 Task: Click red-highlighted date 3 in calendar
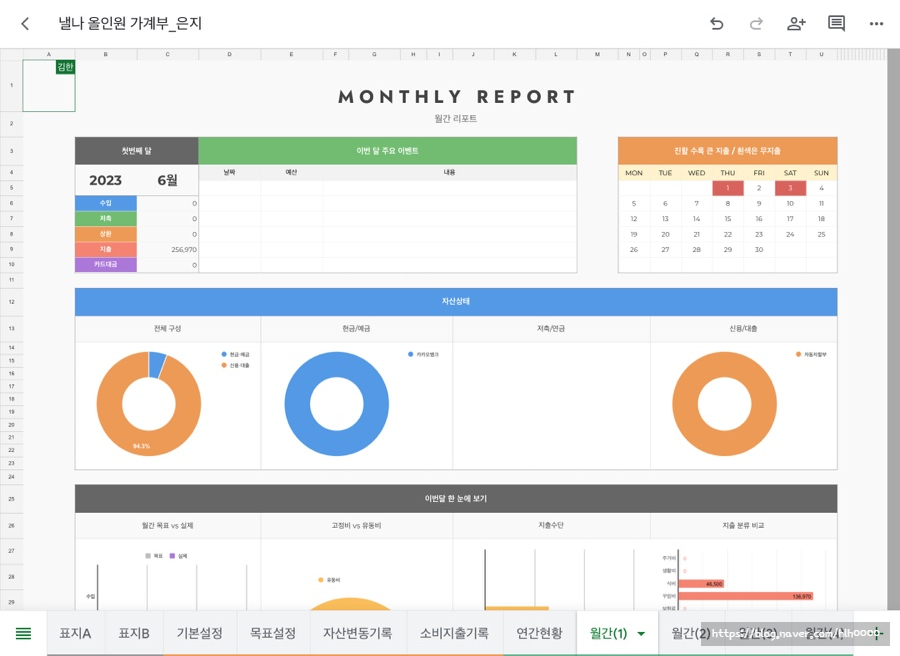[x=790, y=188]
